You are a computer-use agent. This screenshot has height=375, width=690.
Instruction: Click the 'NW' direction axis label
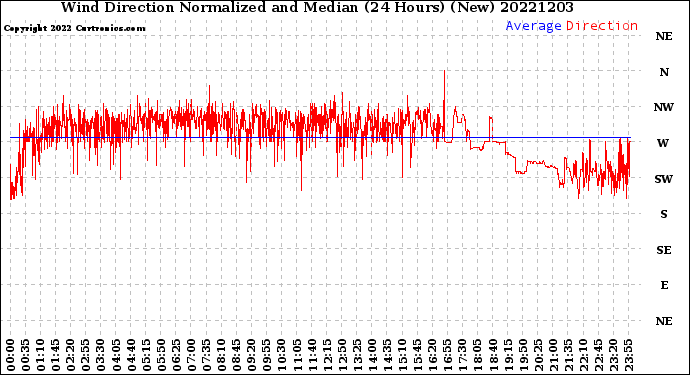point(664,107)
